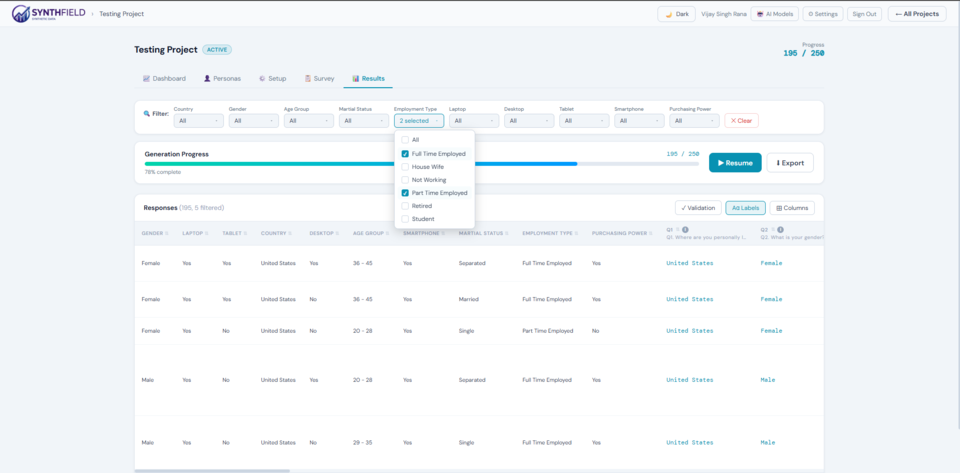Click the Tablet column sort icon

pos(244,233)
